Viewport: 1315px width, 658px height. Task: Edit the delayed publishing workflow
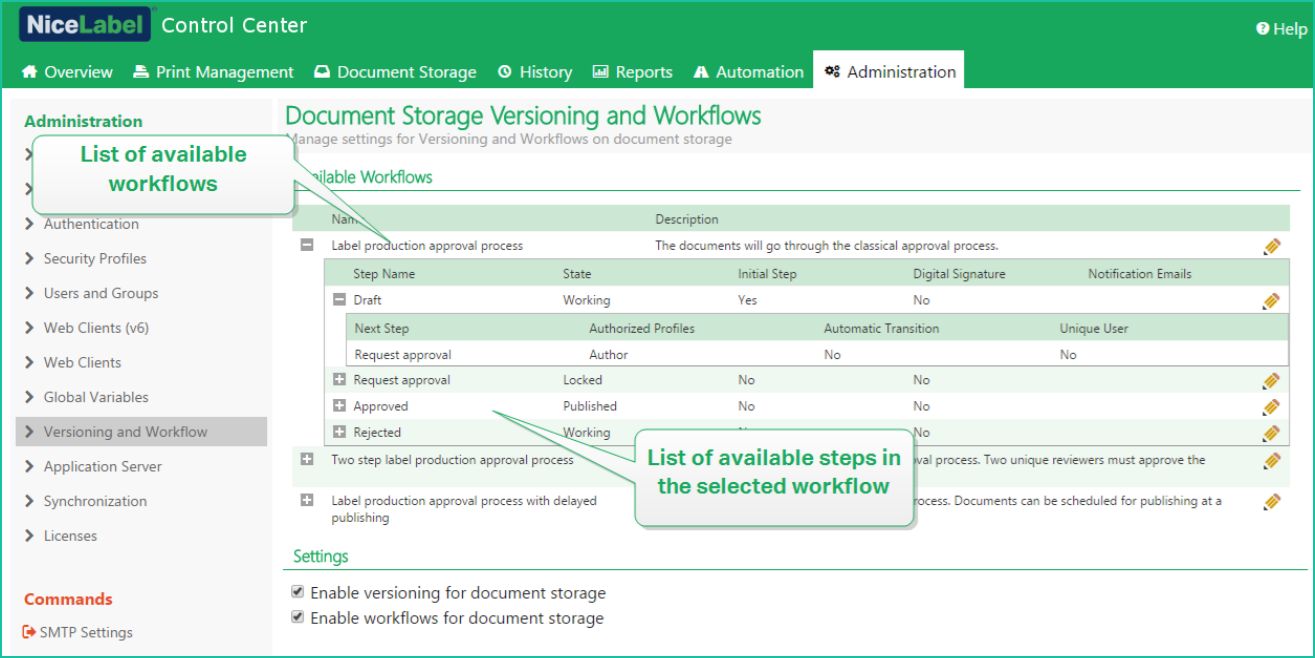pyautogui.click(x=1271, y=502)
